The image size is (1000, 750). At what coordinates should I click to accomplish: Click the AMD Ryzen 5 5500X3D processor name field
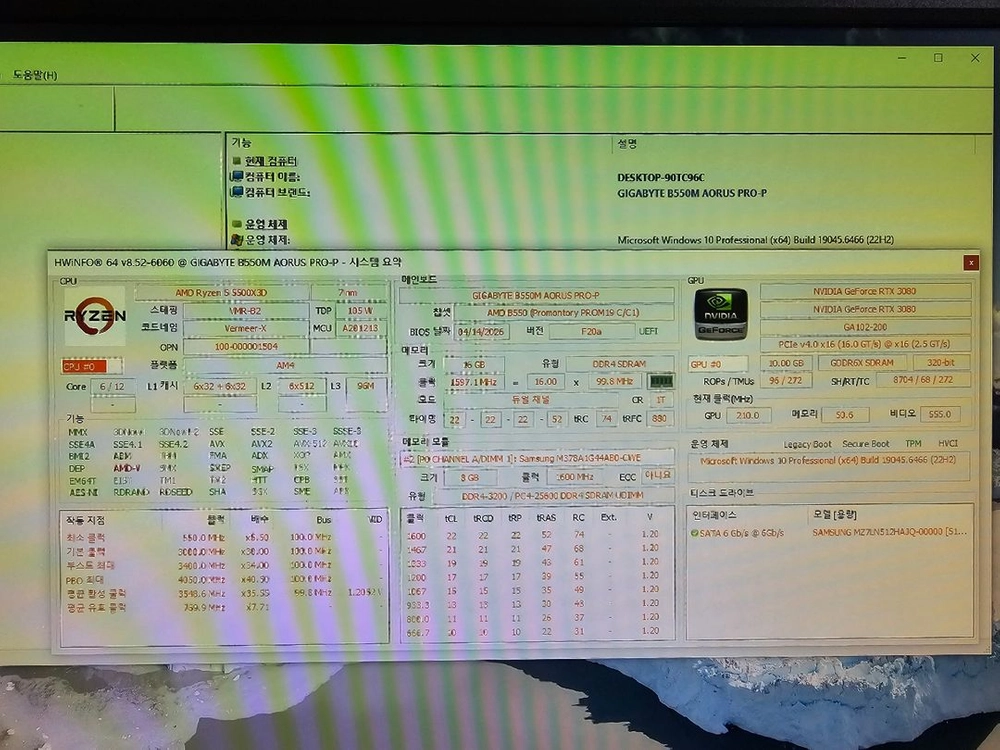(221, 293)
